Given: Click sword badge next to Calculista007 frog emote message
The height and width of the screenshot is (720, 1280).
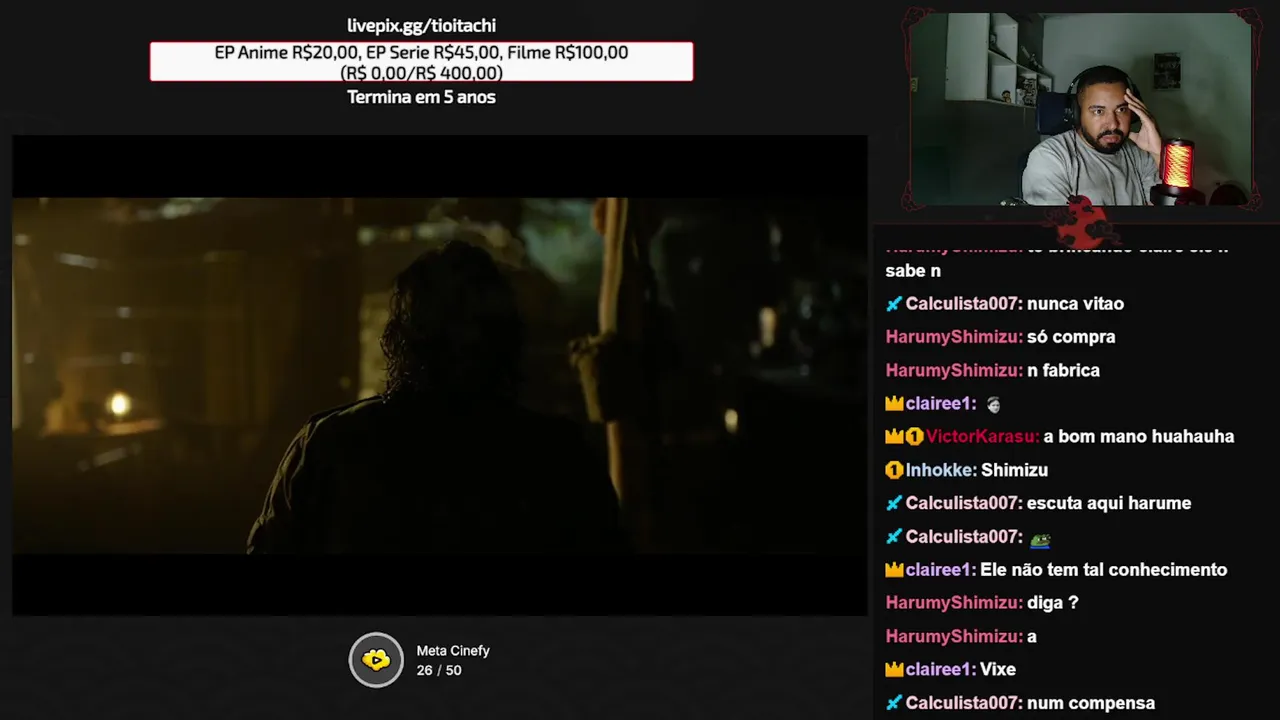Looking at the screenshot, I should coord(894,537).
